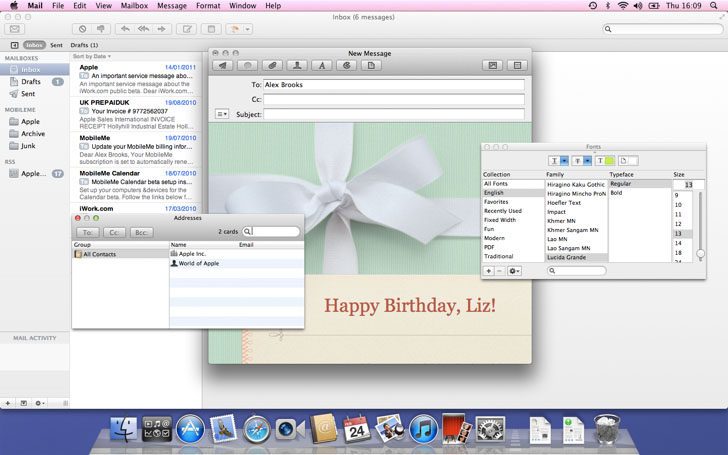Open Photo Browser icon in New Message toolbar
This screenshot has height=455, width=728.
pos(493,65)
